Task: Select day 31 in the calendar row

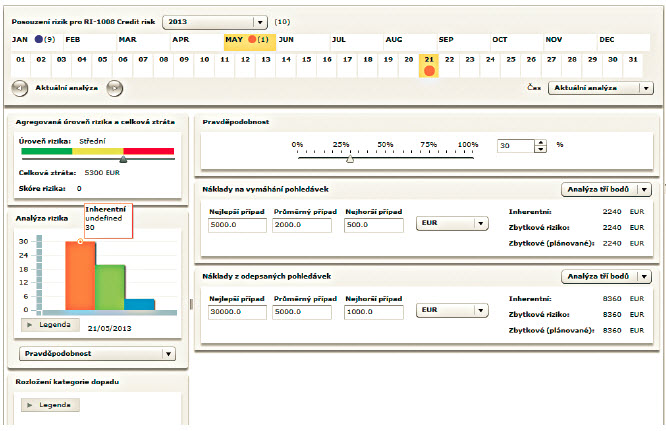Action: pos(633,65)
